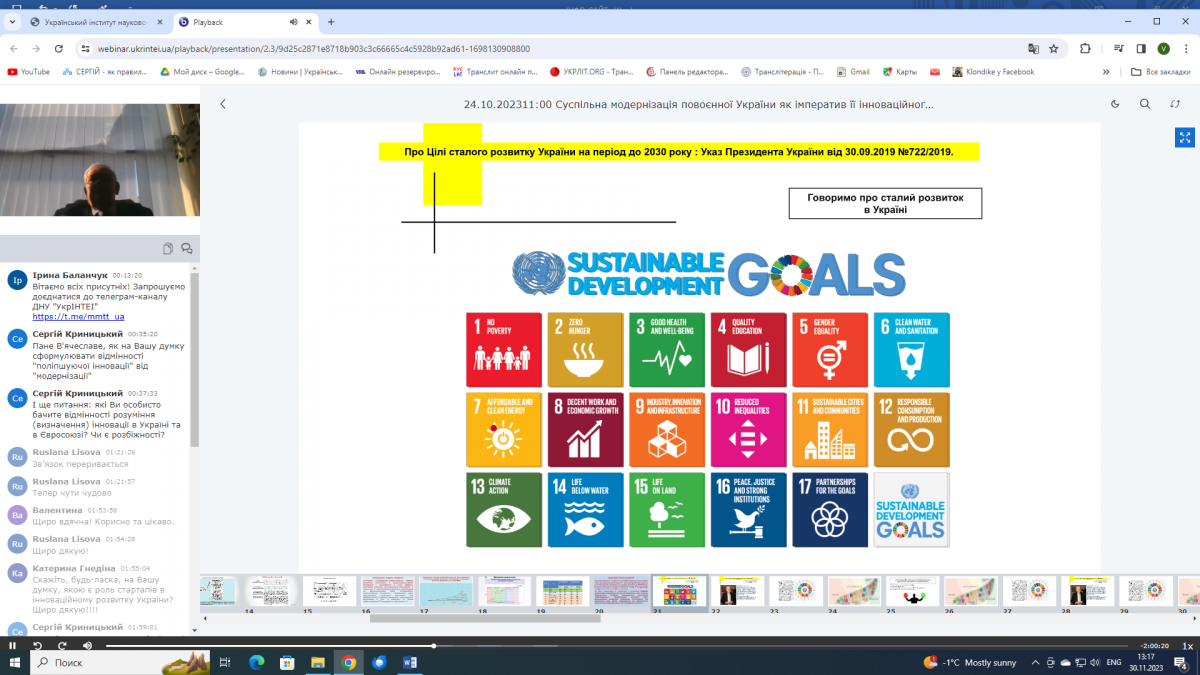Viewport: 1200px width, 675px height.
Task: Reload the current page
Action: [61, 48]
